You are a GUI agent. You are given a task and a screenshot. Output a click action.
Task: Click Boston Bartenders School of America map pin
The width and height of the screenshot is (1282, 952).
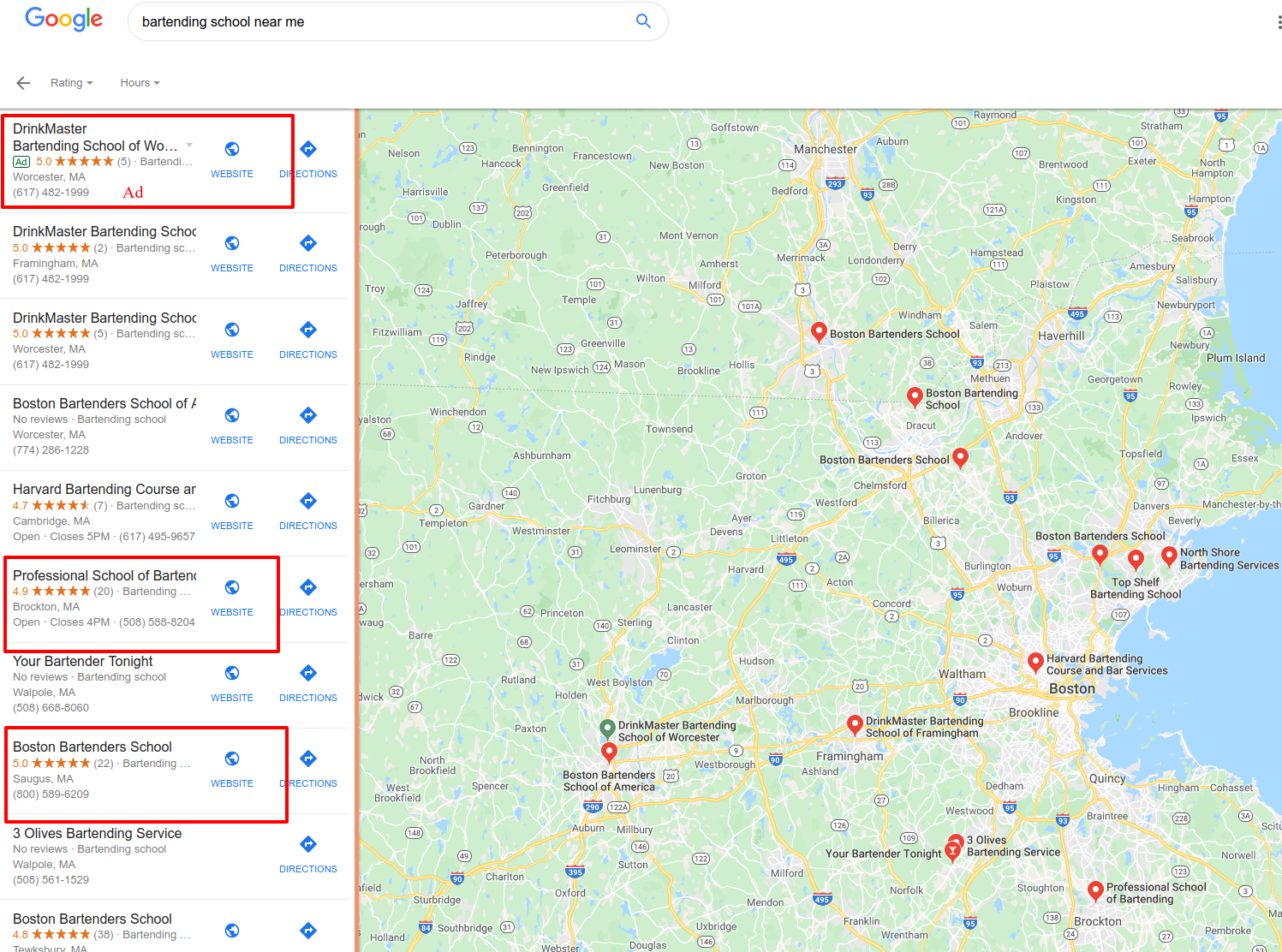click(x=609, y=753)
